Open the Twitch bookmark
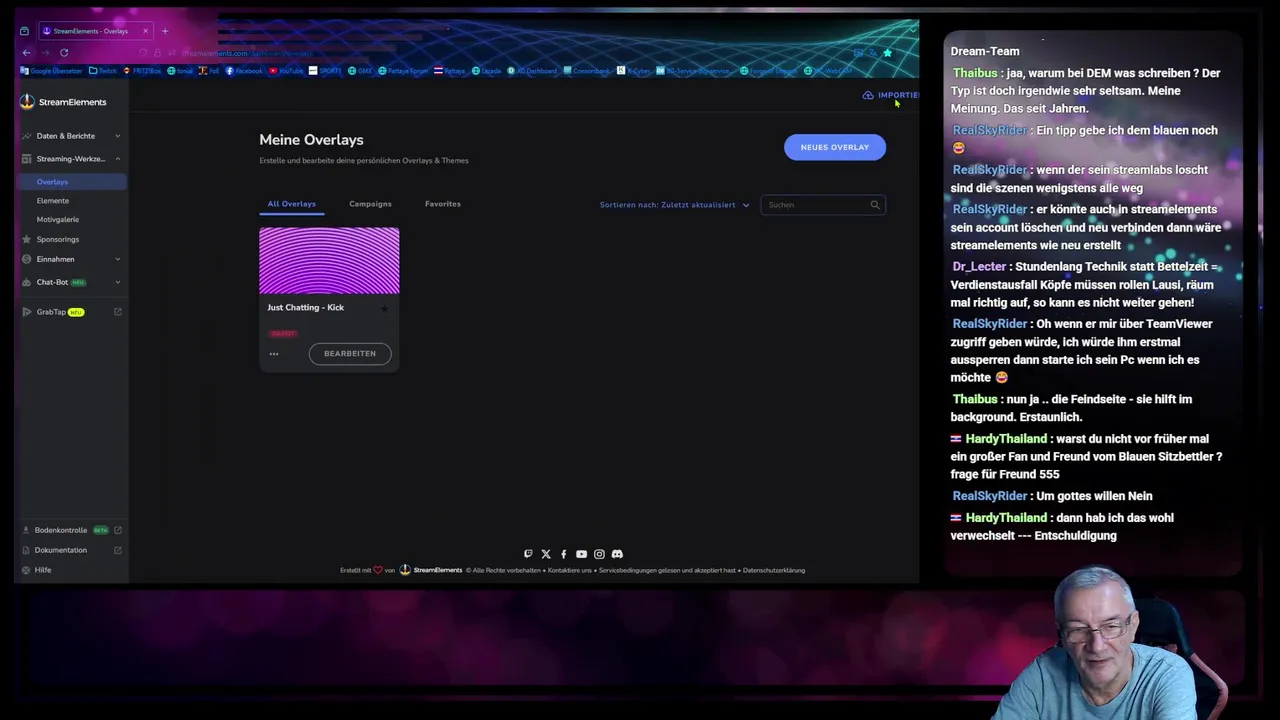Screen dimensions: 1280x720 pyautogui.click(x=102, y=71)
